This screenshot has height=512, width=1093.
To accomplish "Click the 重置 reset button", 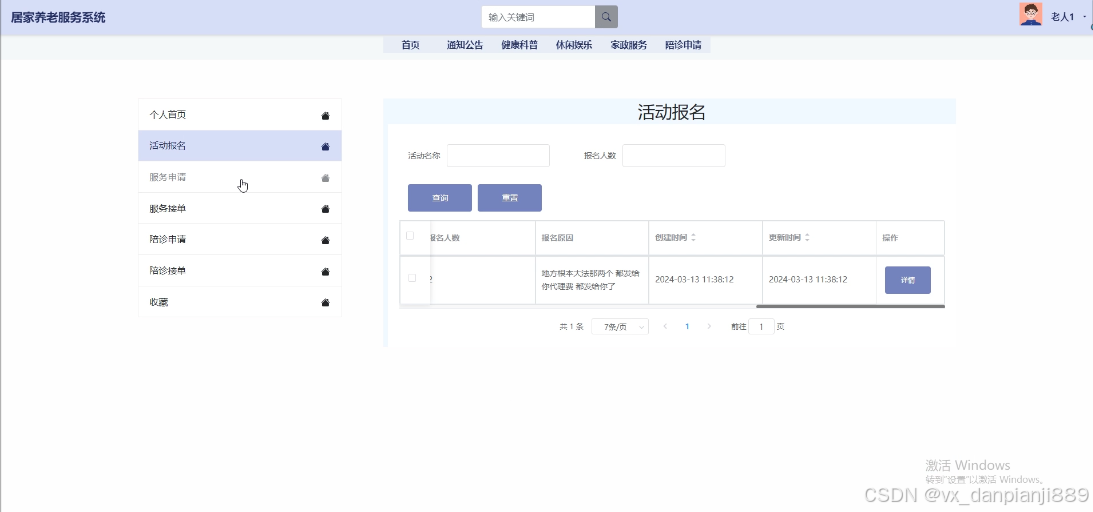I will pos(510,198).
